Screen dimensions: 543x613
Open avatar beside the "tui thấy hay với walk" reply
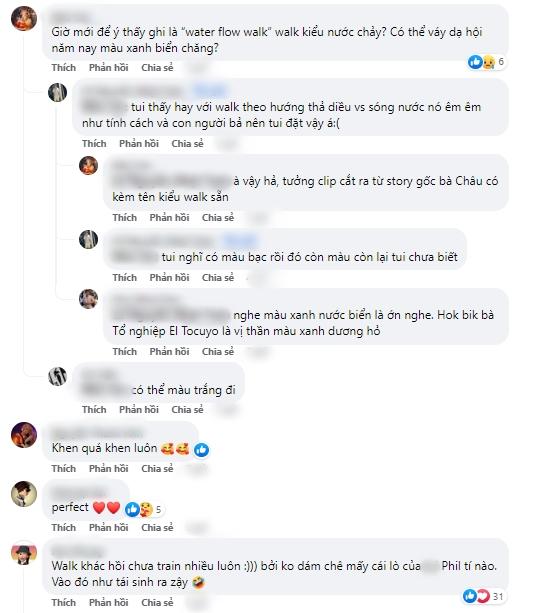point(57,93)
